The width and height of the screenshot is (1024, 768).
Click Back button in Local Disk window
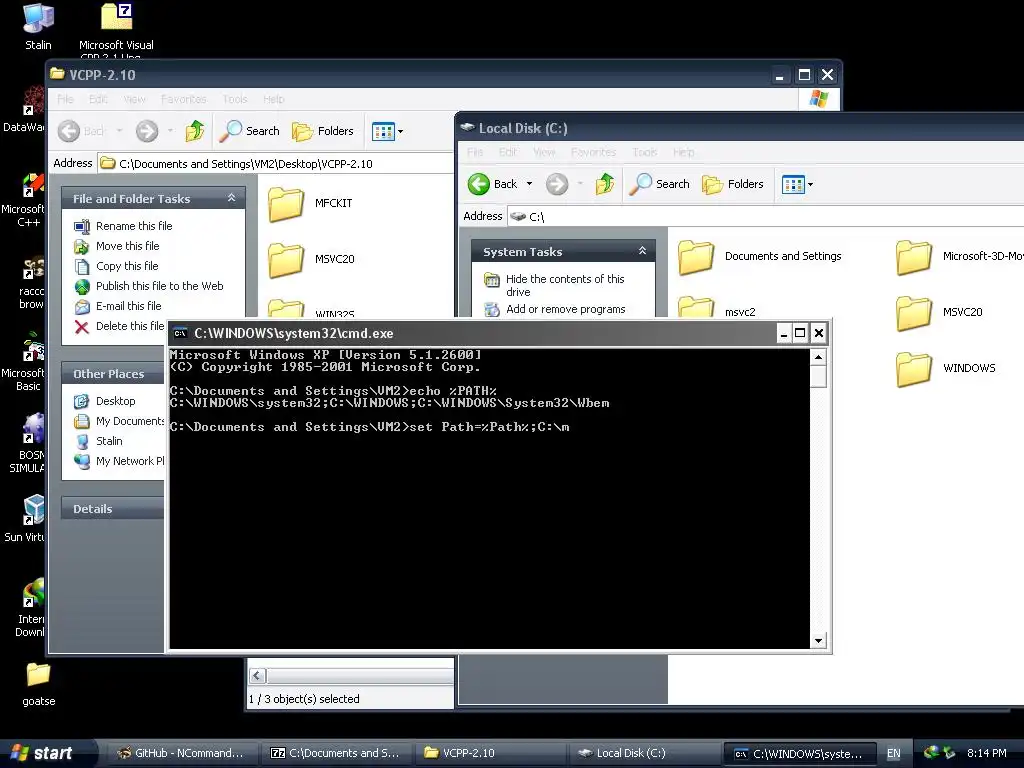click(x=493, y=184)
